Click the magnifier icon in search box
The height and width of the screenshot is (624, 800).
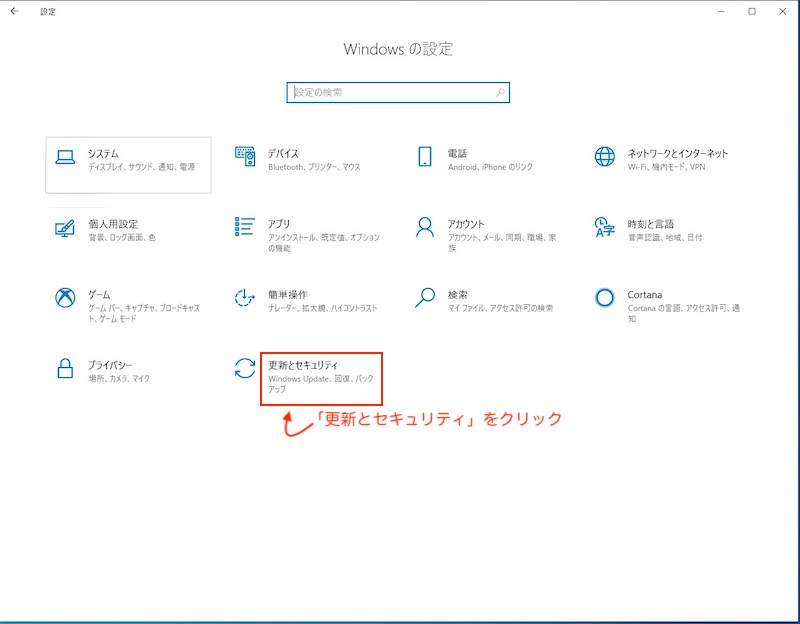pyautogui.click(x=500, y=92)
